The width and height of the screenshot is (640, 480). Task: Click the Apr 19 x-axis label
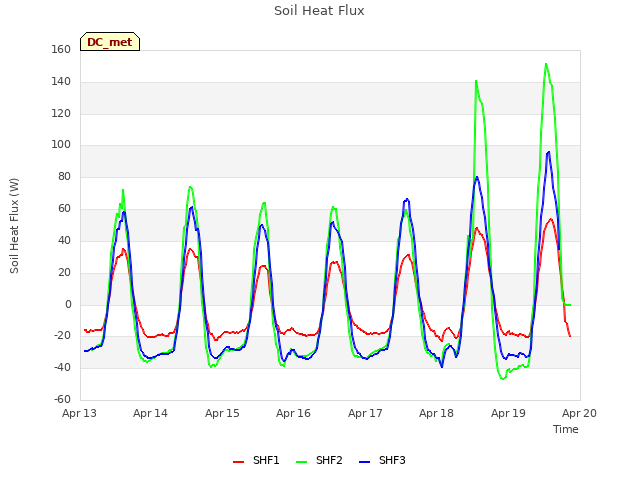508,413
